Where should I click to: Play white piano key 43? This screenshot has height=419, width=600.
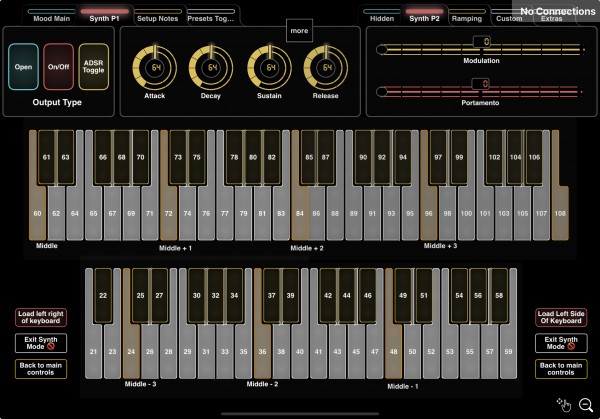pos(337,351)
